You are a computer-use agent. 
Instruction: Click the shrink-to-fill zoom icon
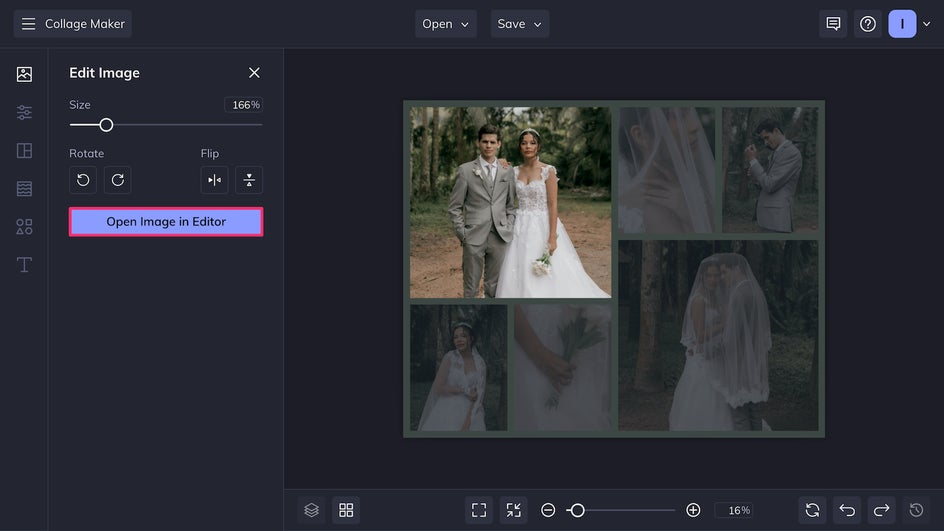pyautogui.click(x=514, y=510)
